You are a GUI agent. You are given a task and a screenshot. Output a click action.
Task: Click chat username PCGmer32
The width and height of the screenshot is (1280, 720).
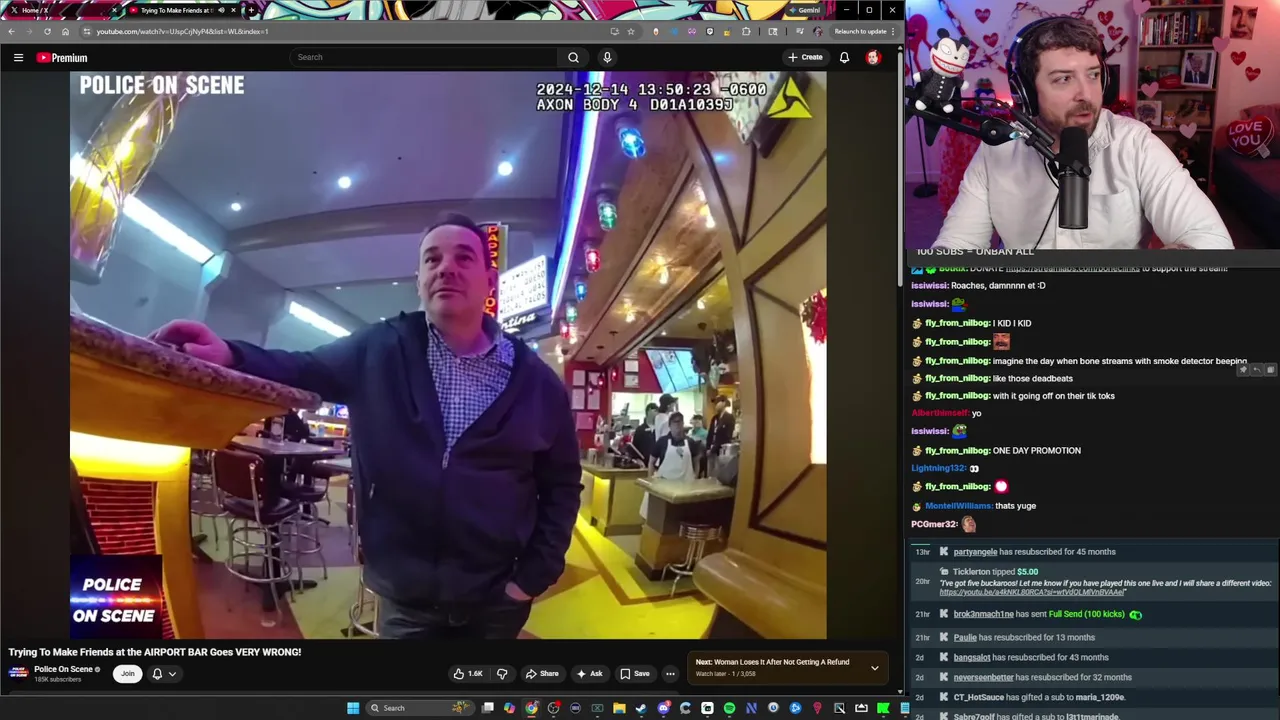pos(934,524)
